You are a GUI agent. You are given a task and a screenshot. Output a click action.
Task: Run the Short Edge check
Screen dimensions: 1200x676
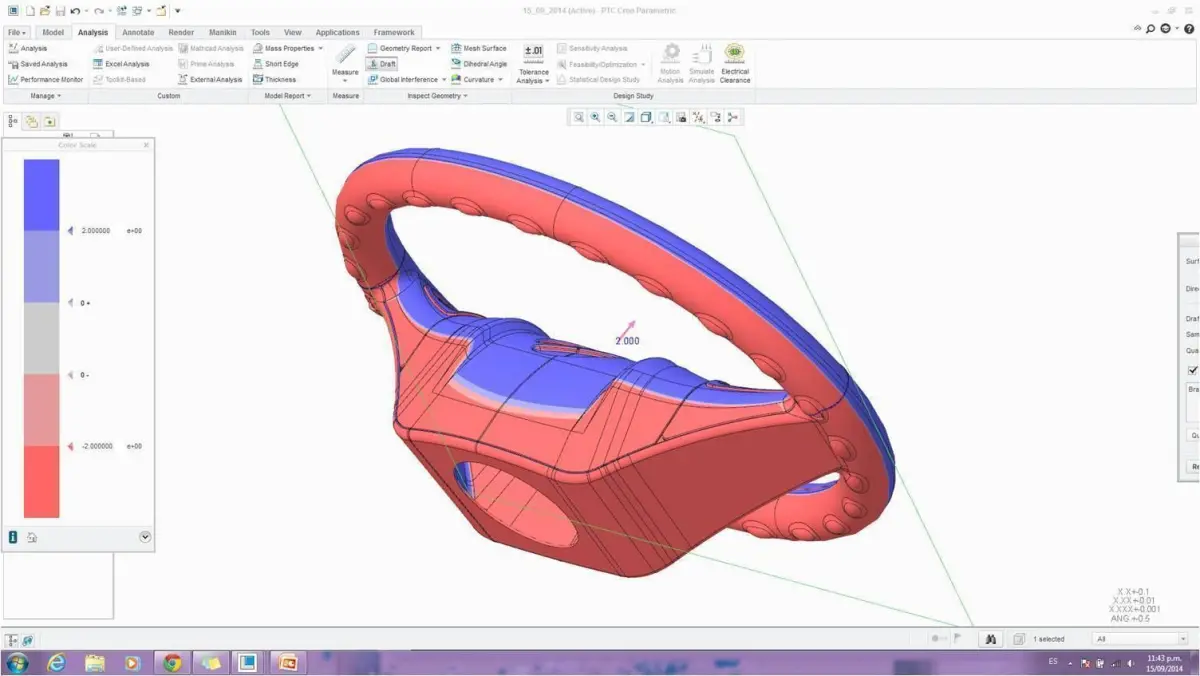coord(275,64)
